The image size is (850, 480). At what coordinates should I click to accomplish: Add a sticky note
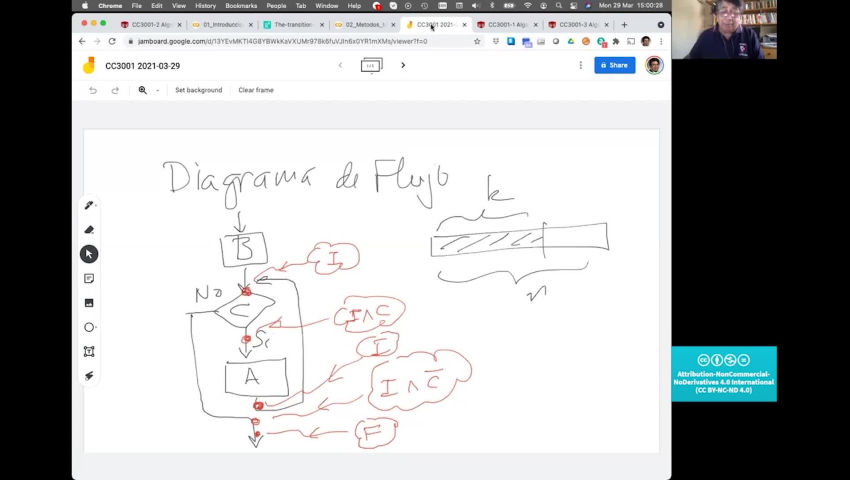(89, 278)
